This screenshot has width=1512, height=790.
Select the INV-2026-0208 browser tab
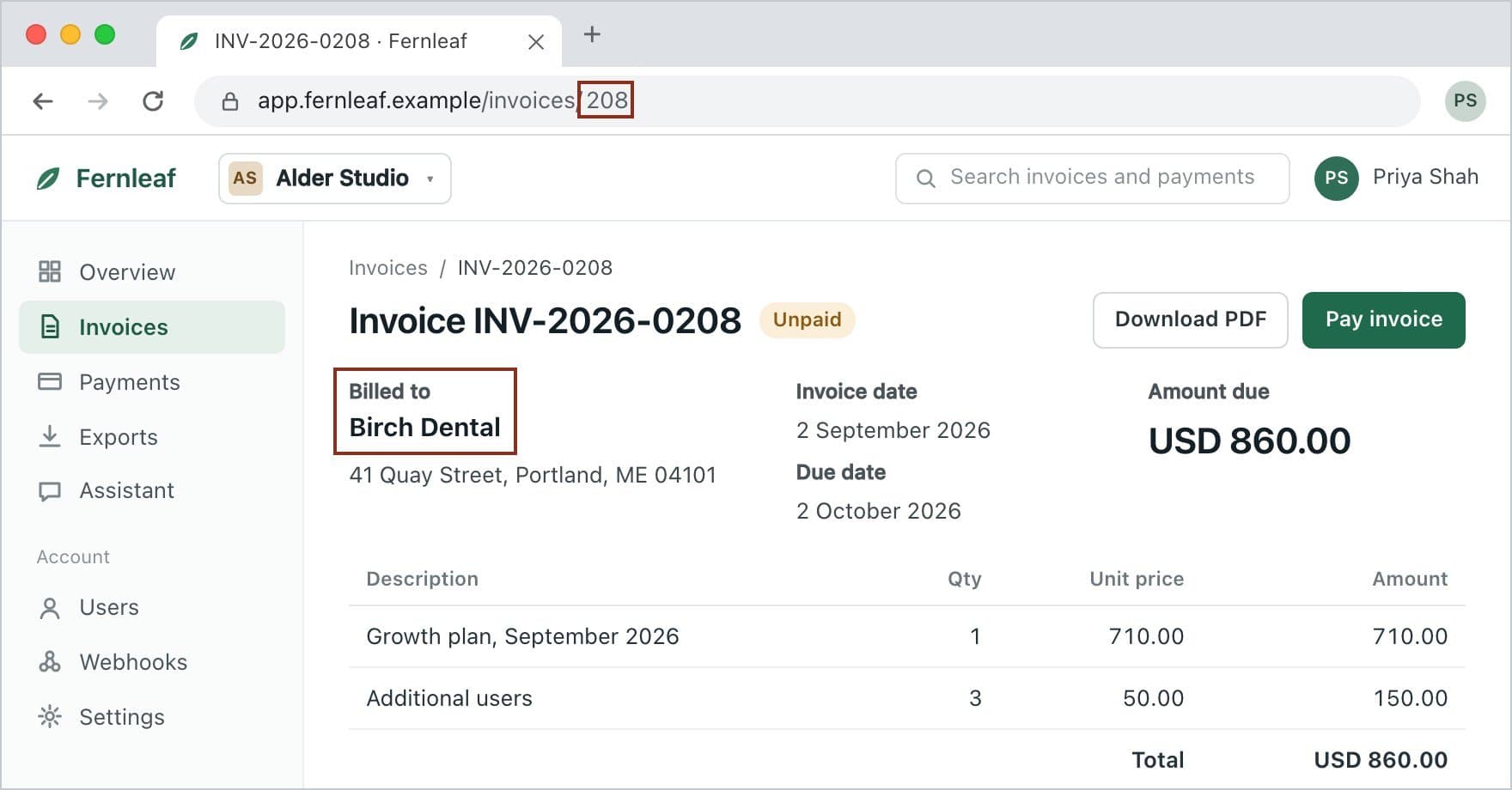coord(359,41)
